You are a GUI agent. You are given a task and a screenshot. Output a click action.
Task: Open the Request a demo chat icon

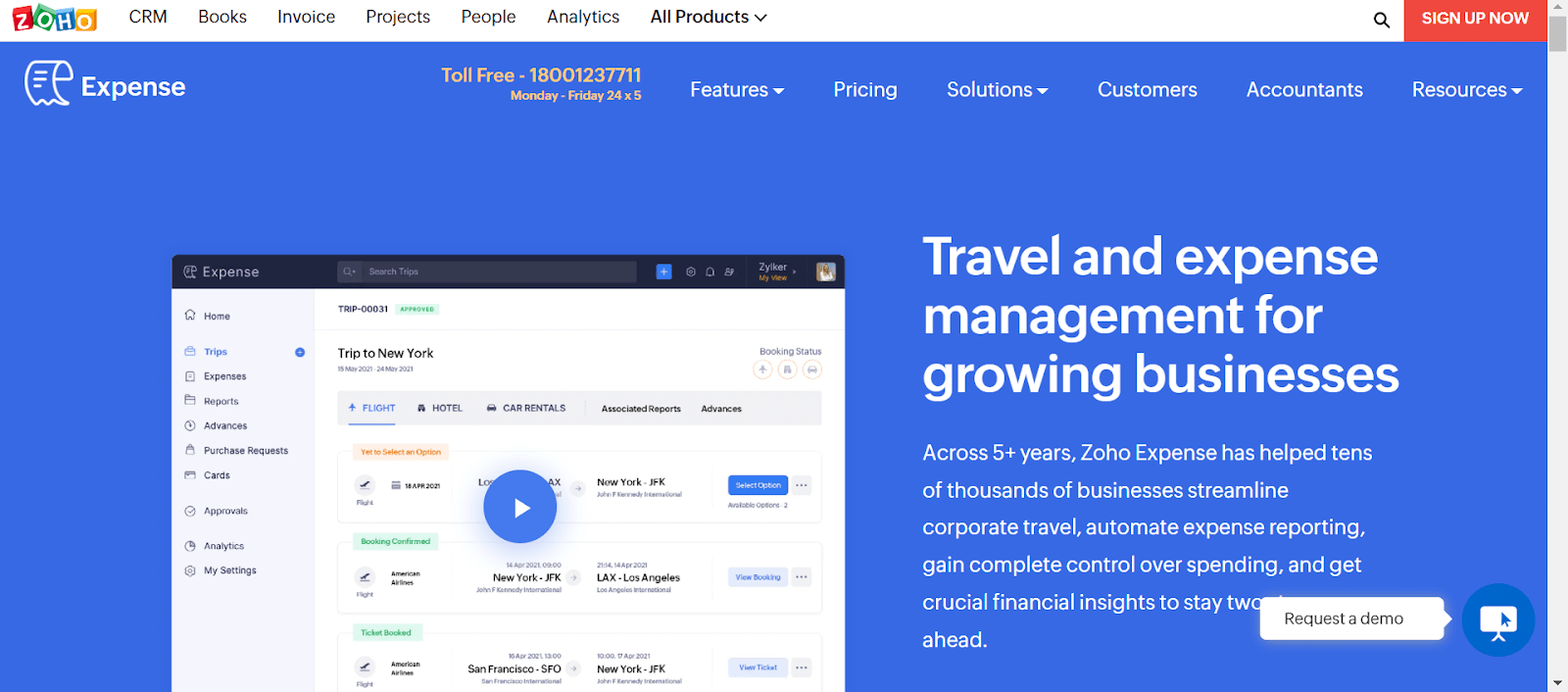click(1497, 619)
